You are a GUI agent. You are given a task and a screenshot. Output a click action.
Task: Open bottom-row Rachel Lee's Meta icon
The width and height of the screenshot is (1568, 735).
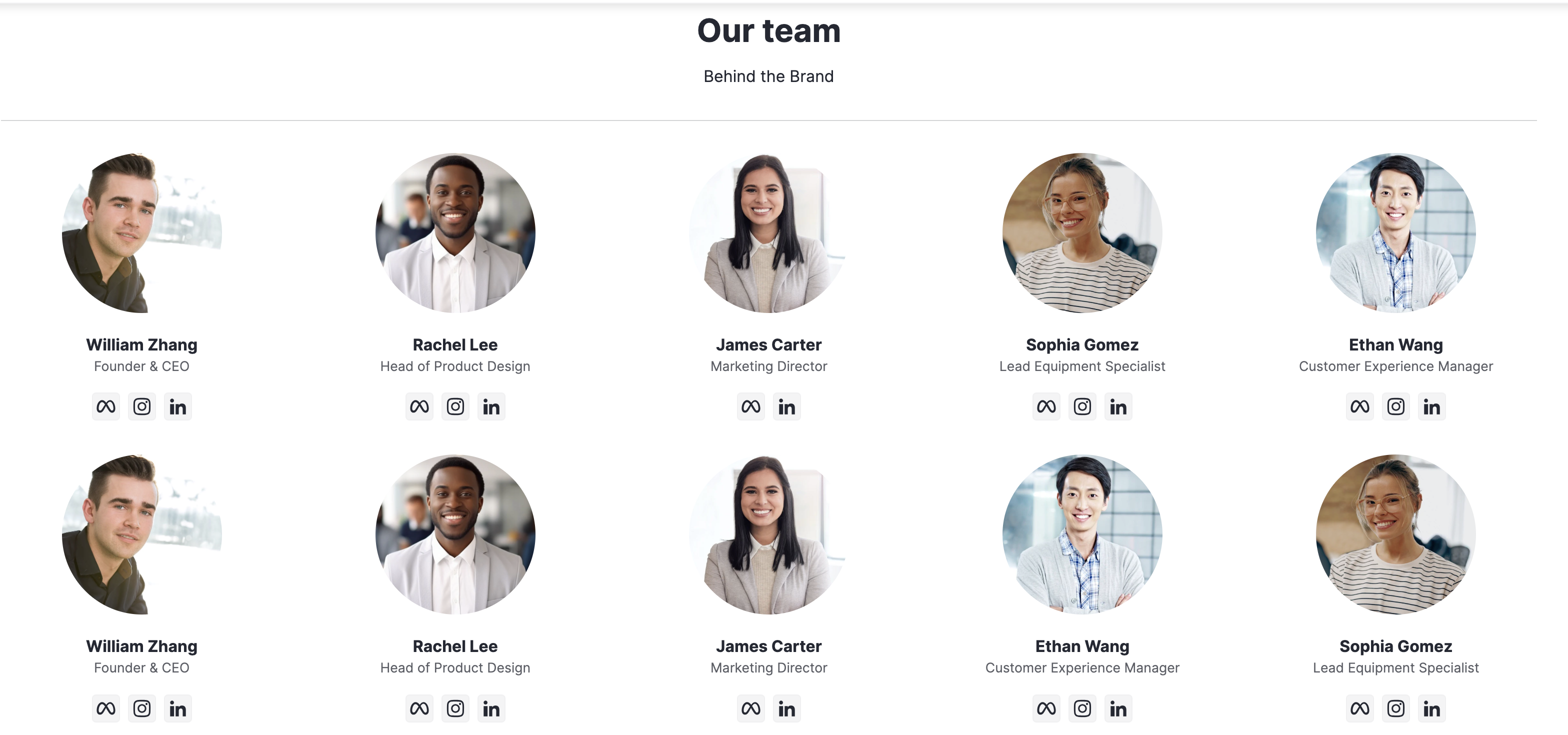419,708
